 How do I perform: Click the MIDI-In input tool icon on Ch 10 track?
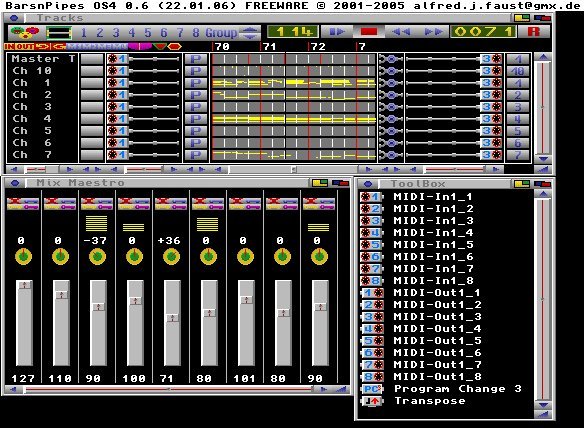point(117,71)
